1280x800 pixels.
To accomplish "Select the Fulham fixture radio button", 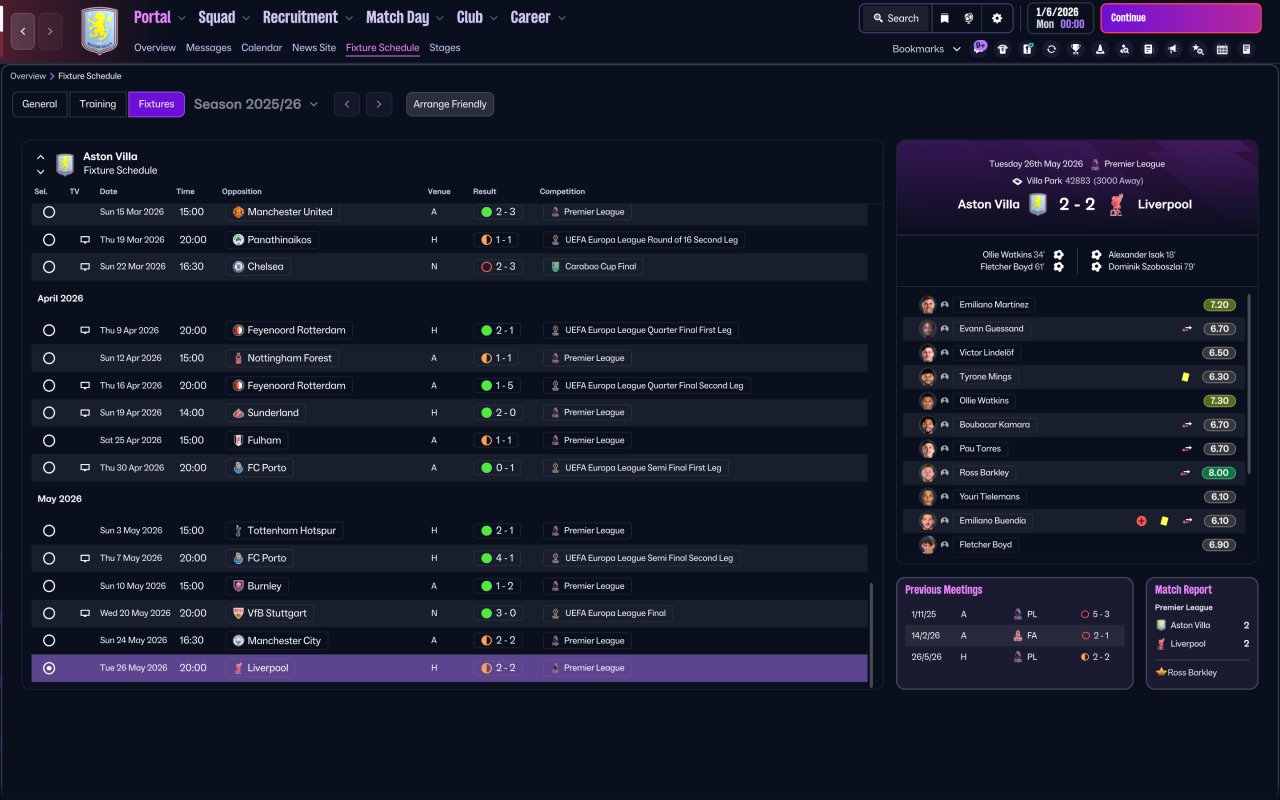I will coord(49,440).
